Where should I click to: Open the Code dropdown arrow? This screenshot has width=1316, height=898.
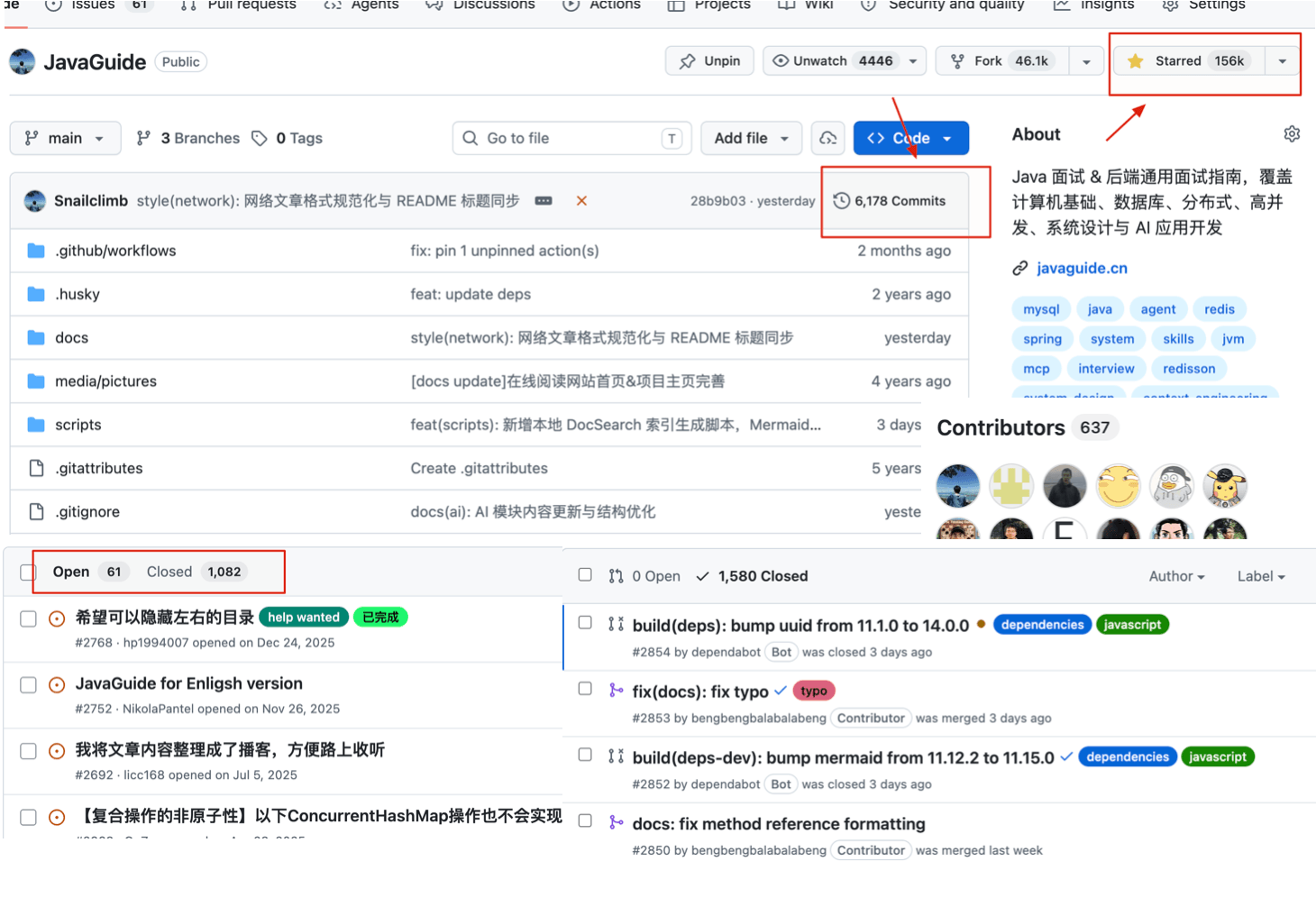pyautogui.click(x=947, y=138)
